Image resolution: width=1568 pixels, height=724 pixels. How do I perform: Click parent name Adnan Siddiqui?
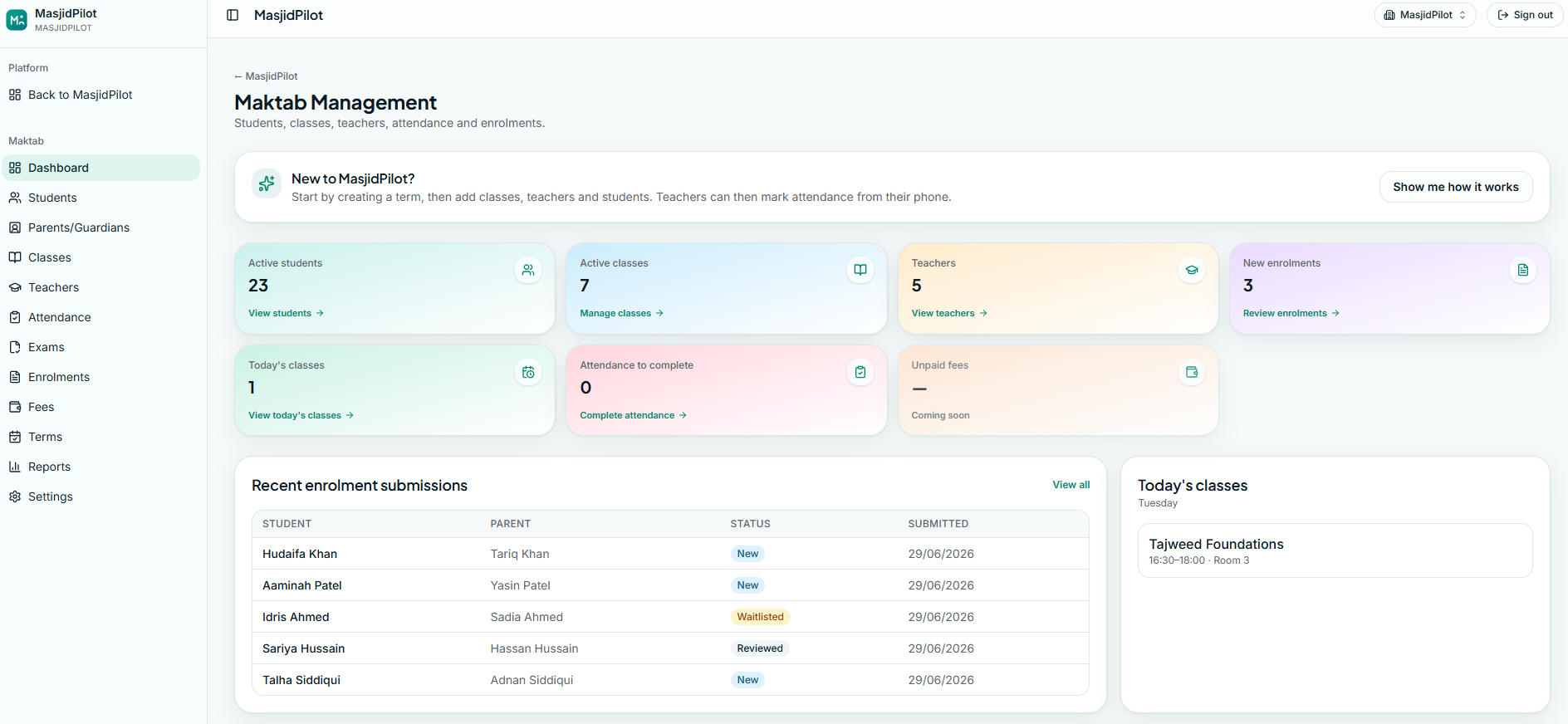[x=532, y=680]
